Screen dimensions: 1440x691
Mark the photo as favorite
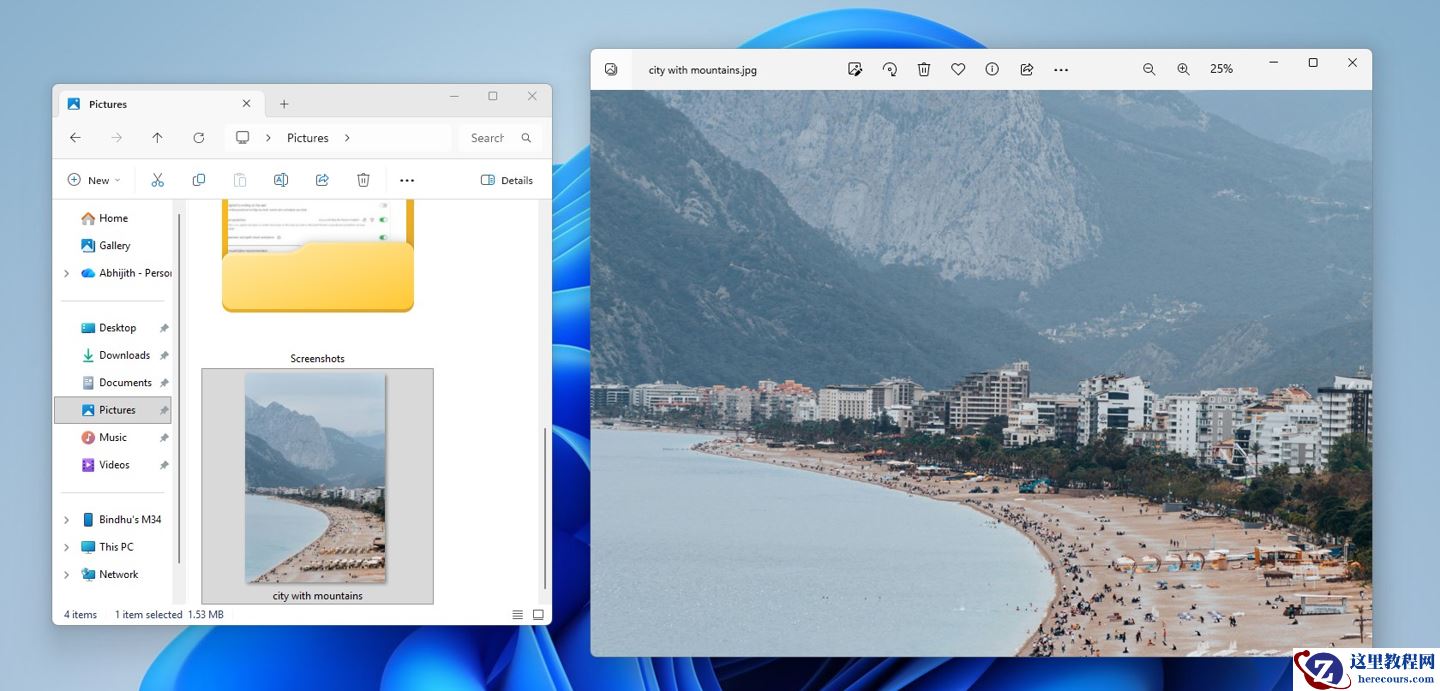(x=957, y=69)
